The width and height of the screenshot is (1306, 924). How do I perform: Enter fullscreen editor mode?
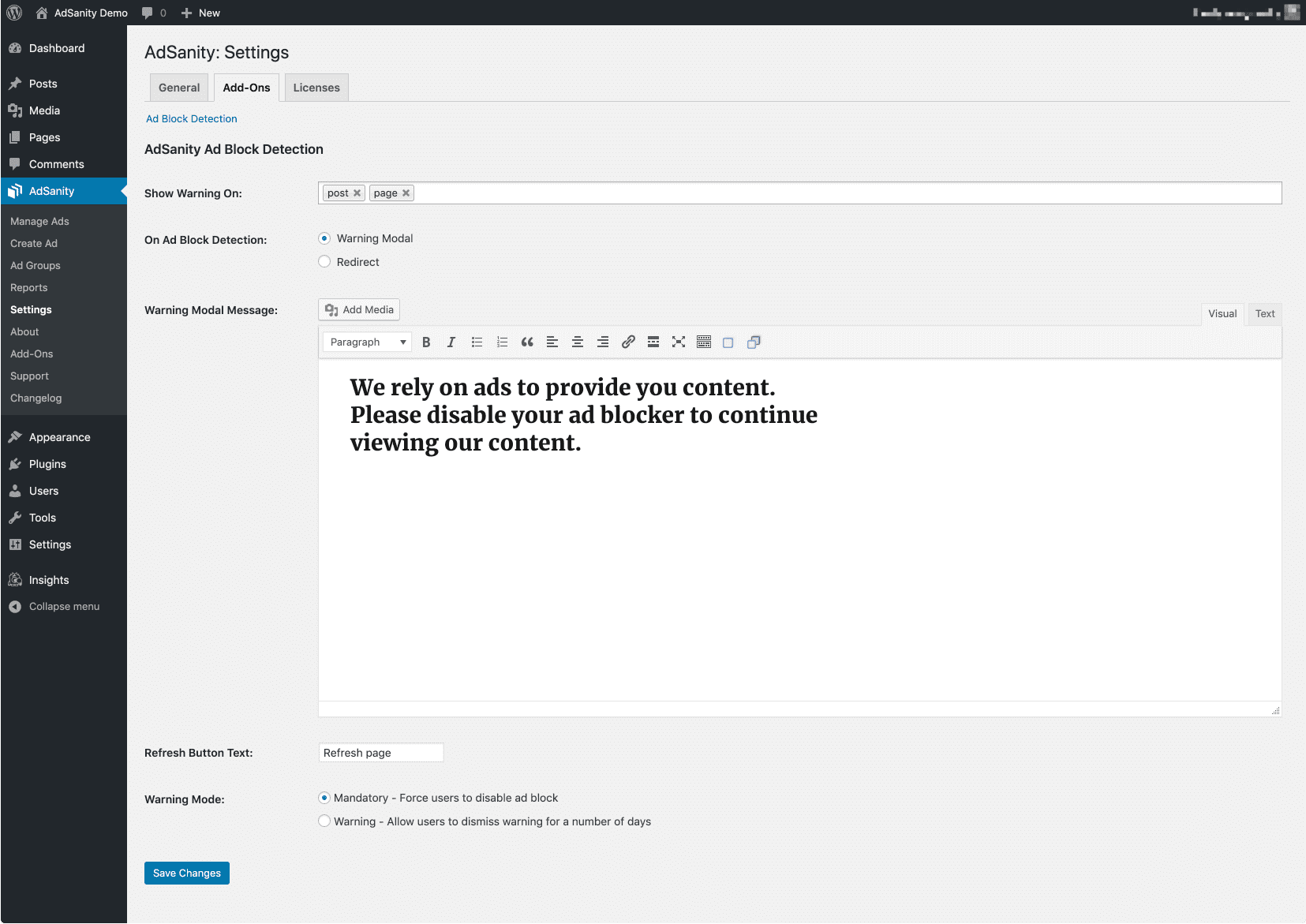click(679, 342)
